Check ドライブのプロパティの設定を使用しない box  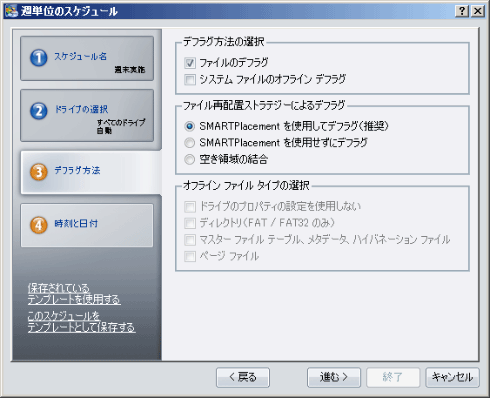point(190,207)
